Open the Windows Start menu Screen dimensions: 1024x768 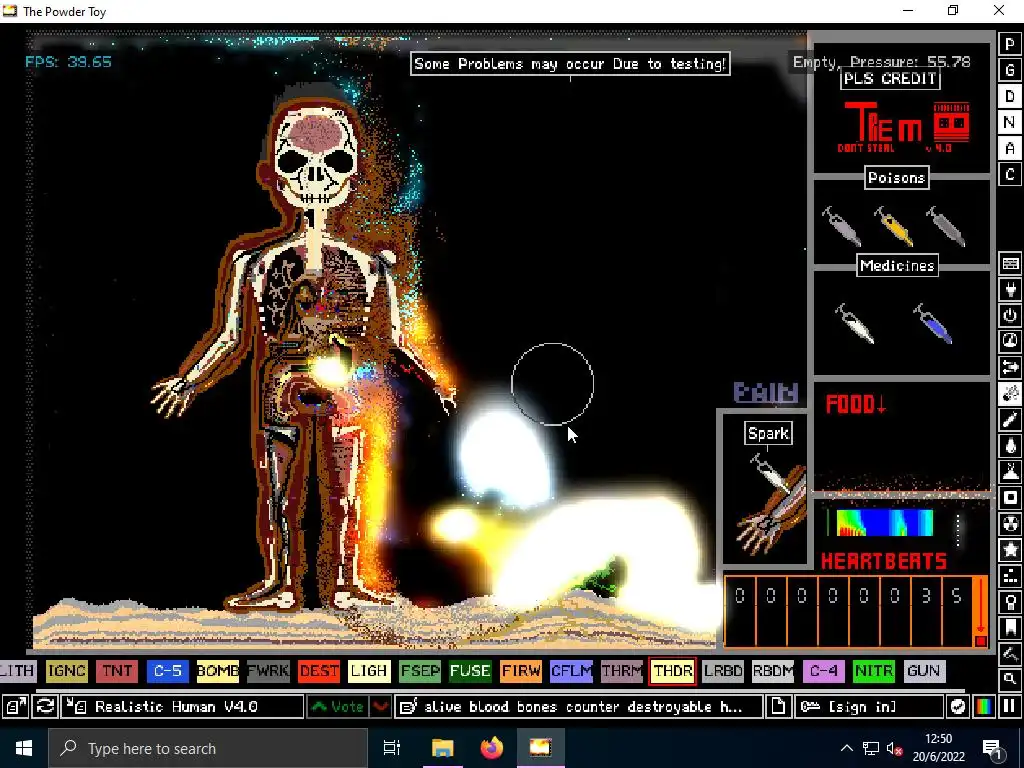coord(24,748)
